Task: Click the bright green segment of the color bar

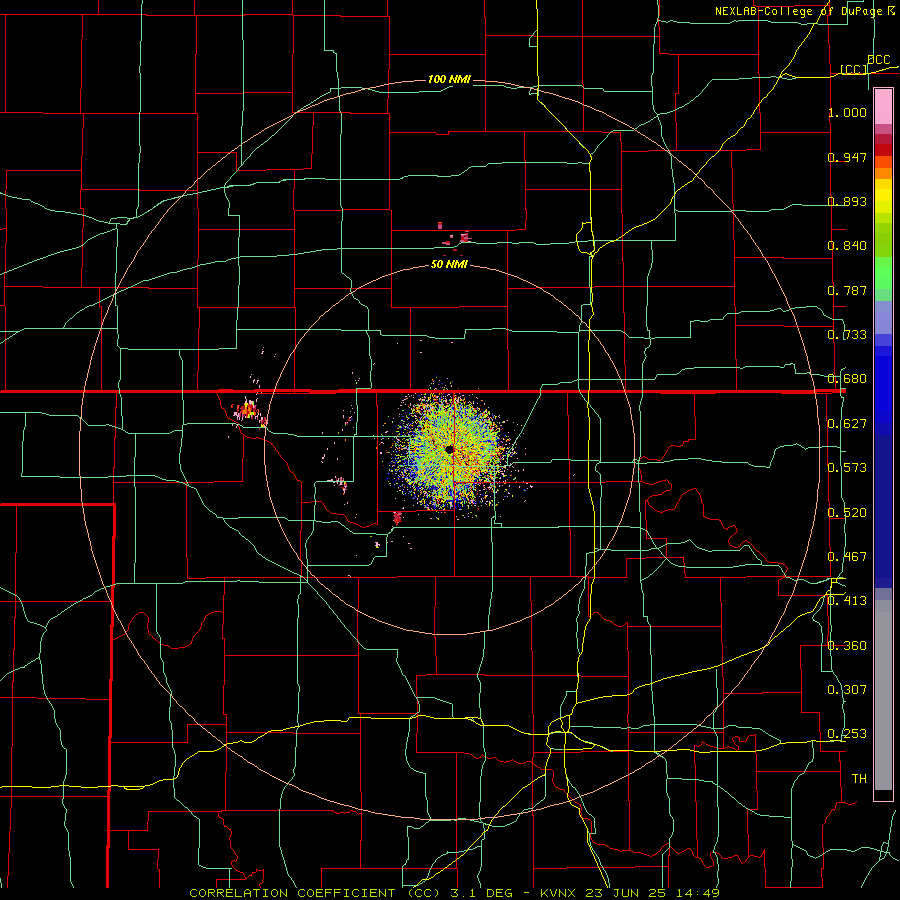Action: [x=883, y=273]
